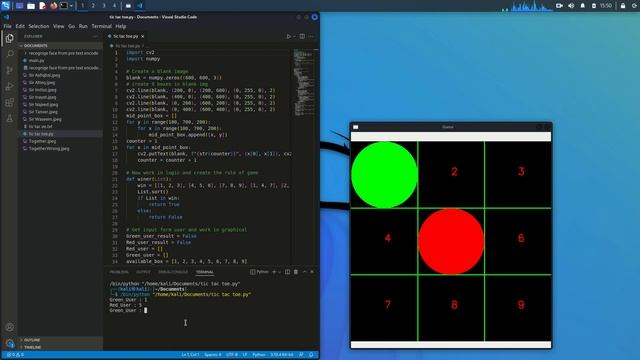Launch Firefox from the top panel
The height and width of the screenshot is (360, 640).
point(53,6)
